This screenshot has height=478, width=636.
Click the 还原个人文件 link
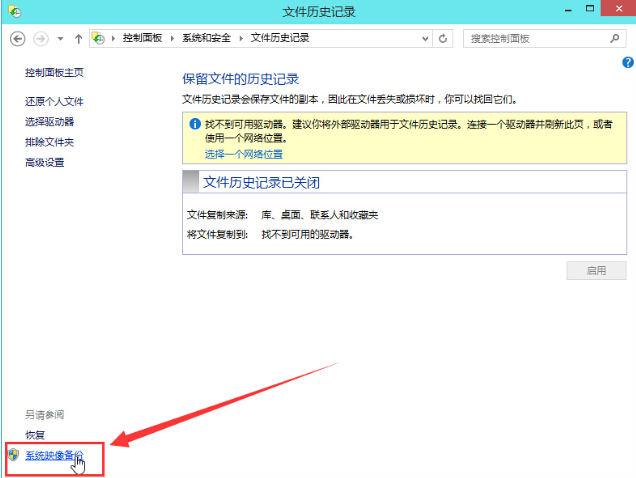coord(54,102)
